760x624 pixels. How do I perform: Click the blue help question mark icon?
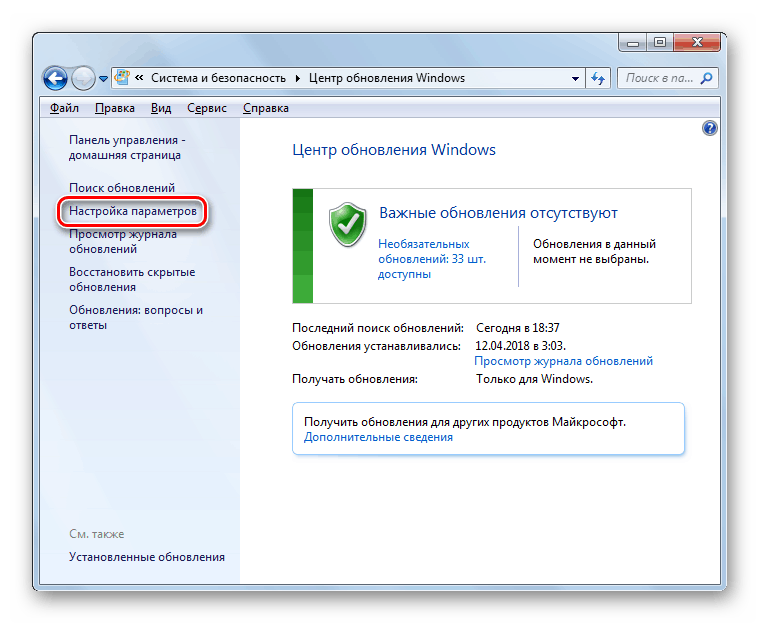tap(710, 128)
